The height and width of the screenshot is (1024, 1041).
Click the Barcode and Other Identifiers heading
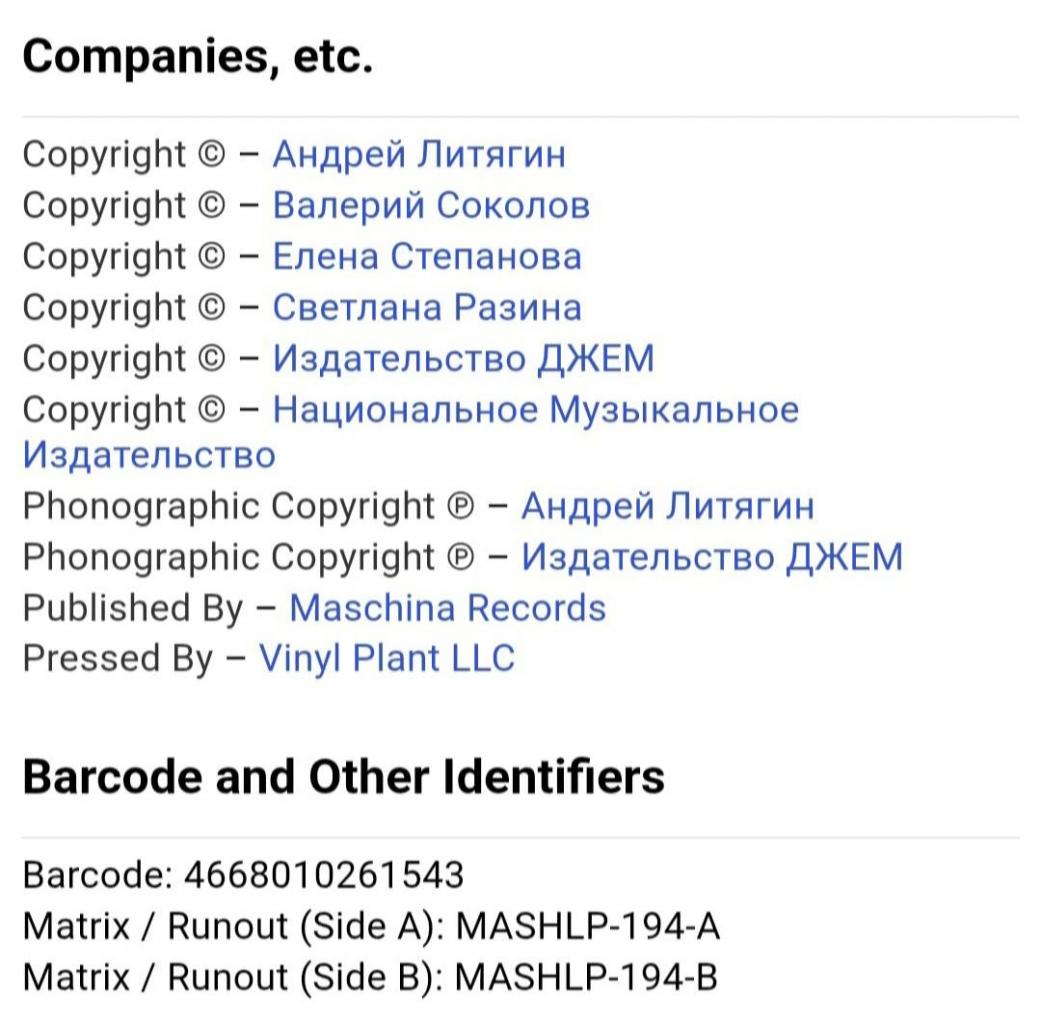[x=343, y=777]
